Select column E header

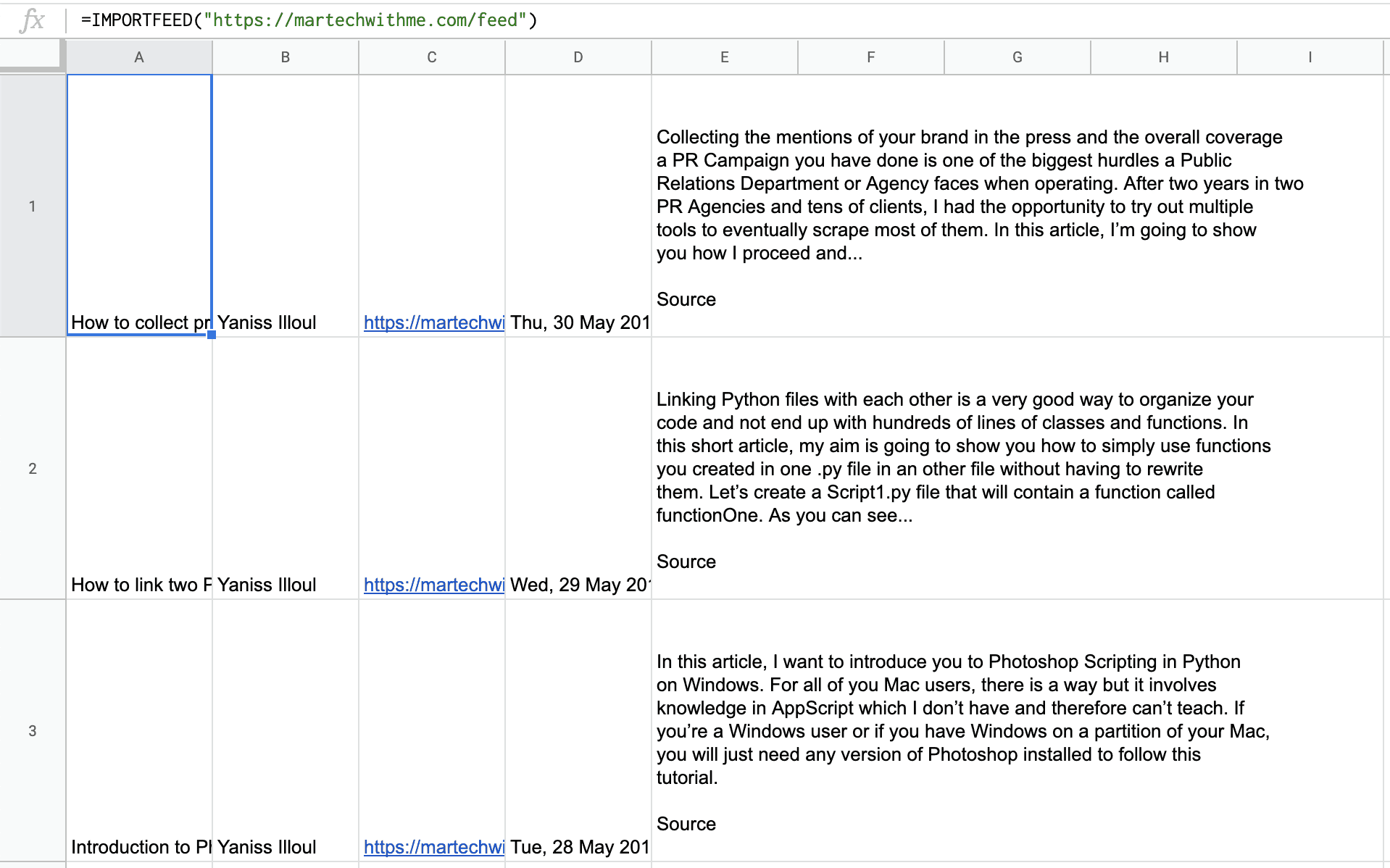click(725, 57)
